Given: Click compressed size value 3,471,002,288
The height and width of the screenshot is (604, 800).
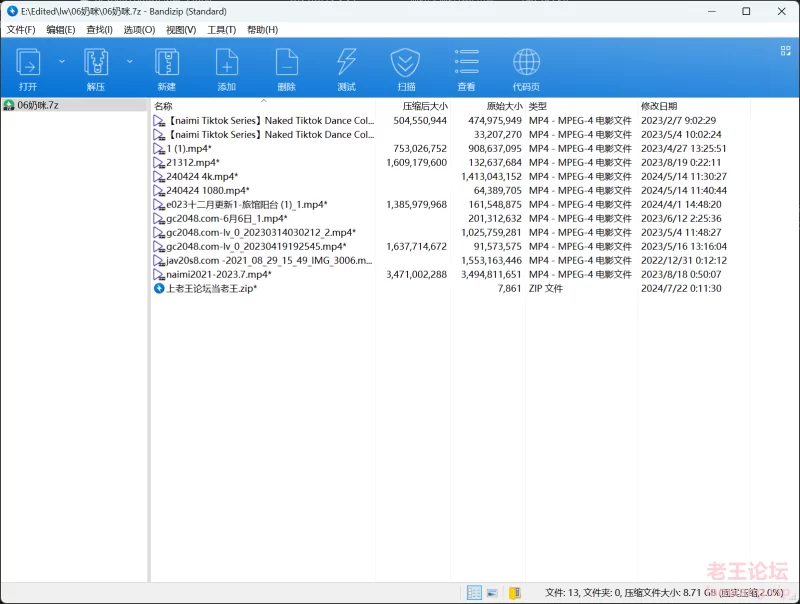Looking at the screenshot, I should [x=416, y=274].
